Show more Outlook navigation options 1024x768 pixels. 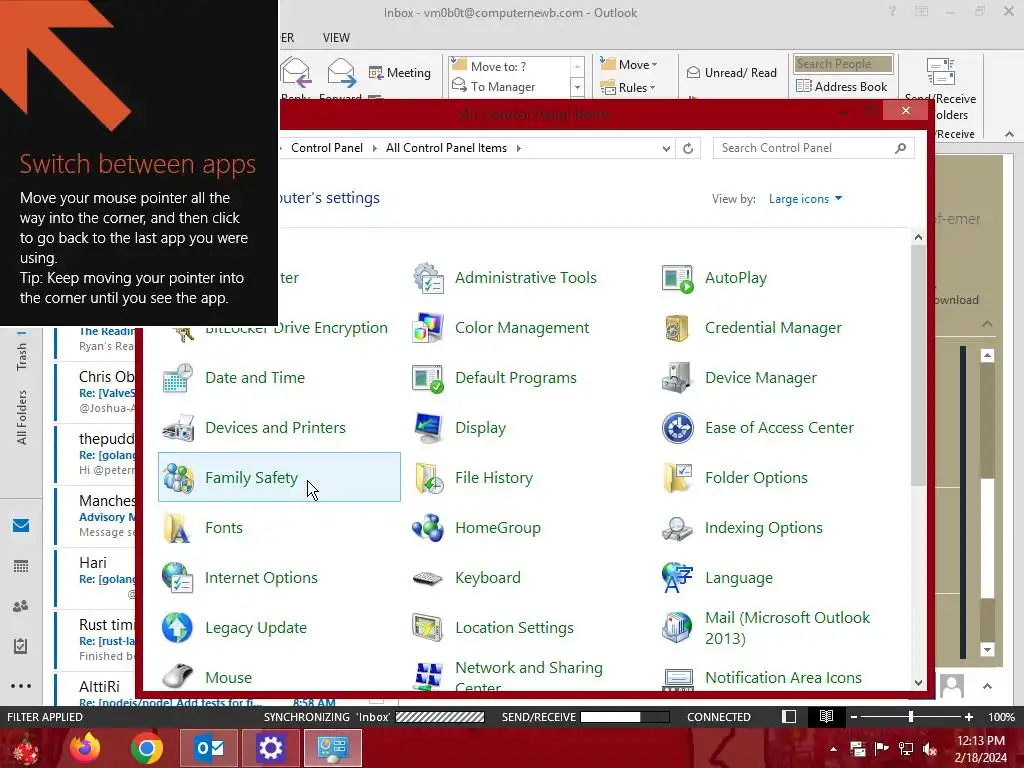pos(21,686)
